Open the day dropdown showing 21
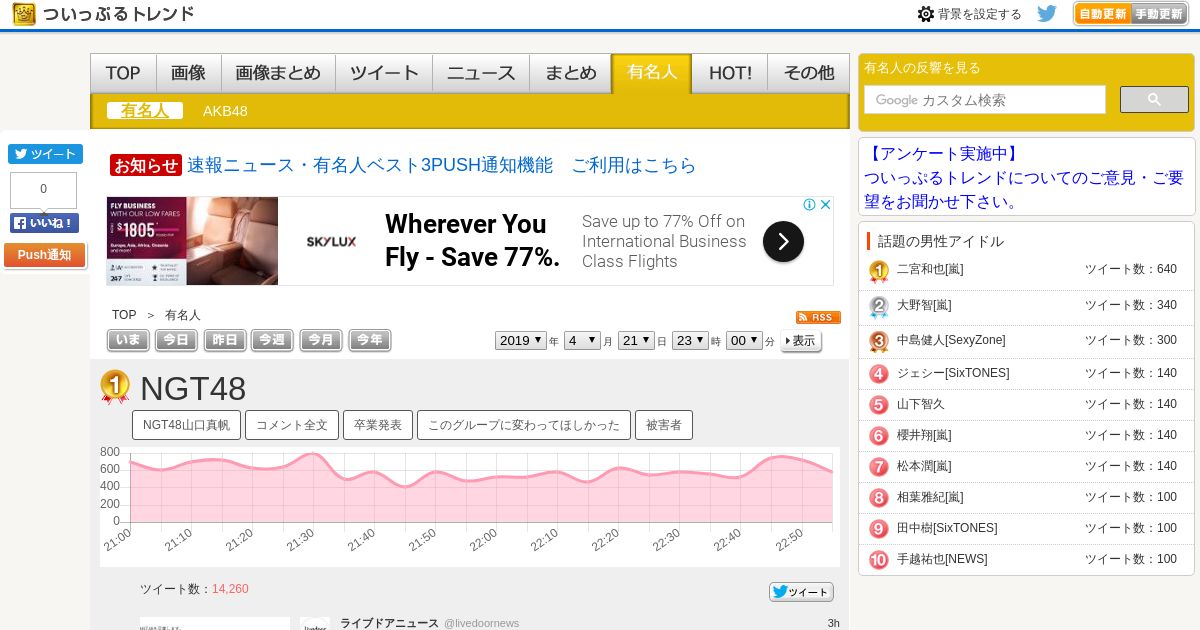This screenshot has height=630, width=1200. click(636, 340)
